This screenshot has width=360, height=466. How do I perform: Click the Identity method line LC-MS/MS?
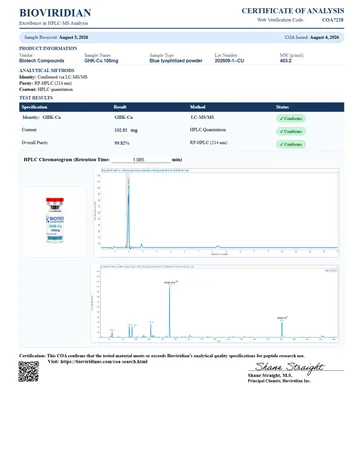53,77
